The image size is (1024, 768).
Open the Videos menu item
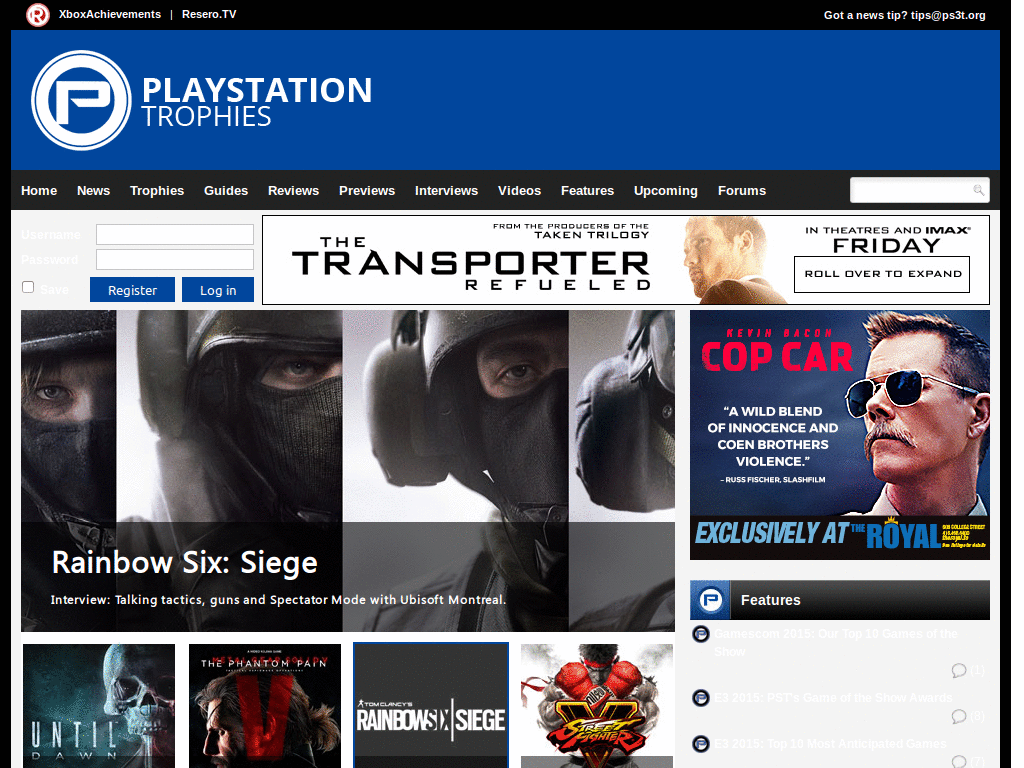(x=519, y=191)
